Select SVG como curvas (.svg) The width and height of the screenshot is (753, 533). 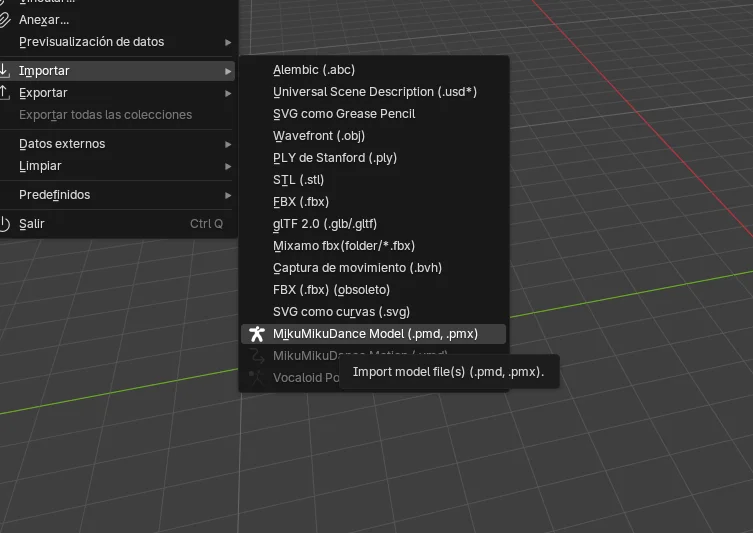[374, 312]
